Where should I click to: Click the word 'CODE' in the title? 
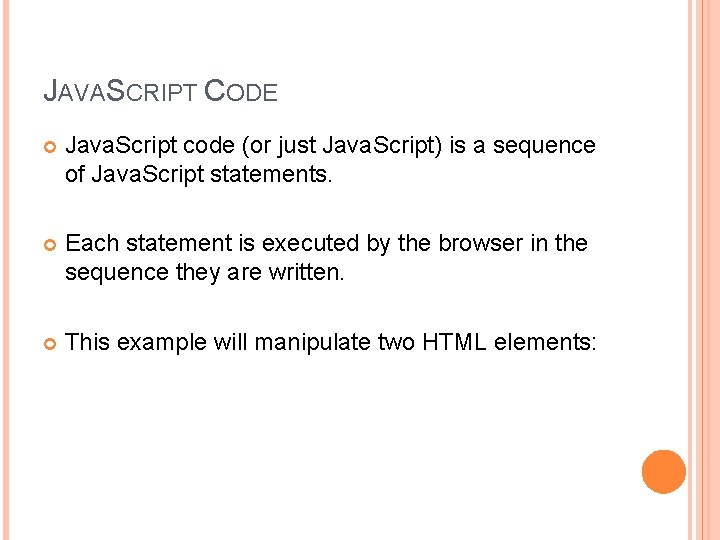point(240,92)
